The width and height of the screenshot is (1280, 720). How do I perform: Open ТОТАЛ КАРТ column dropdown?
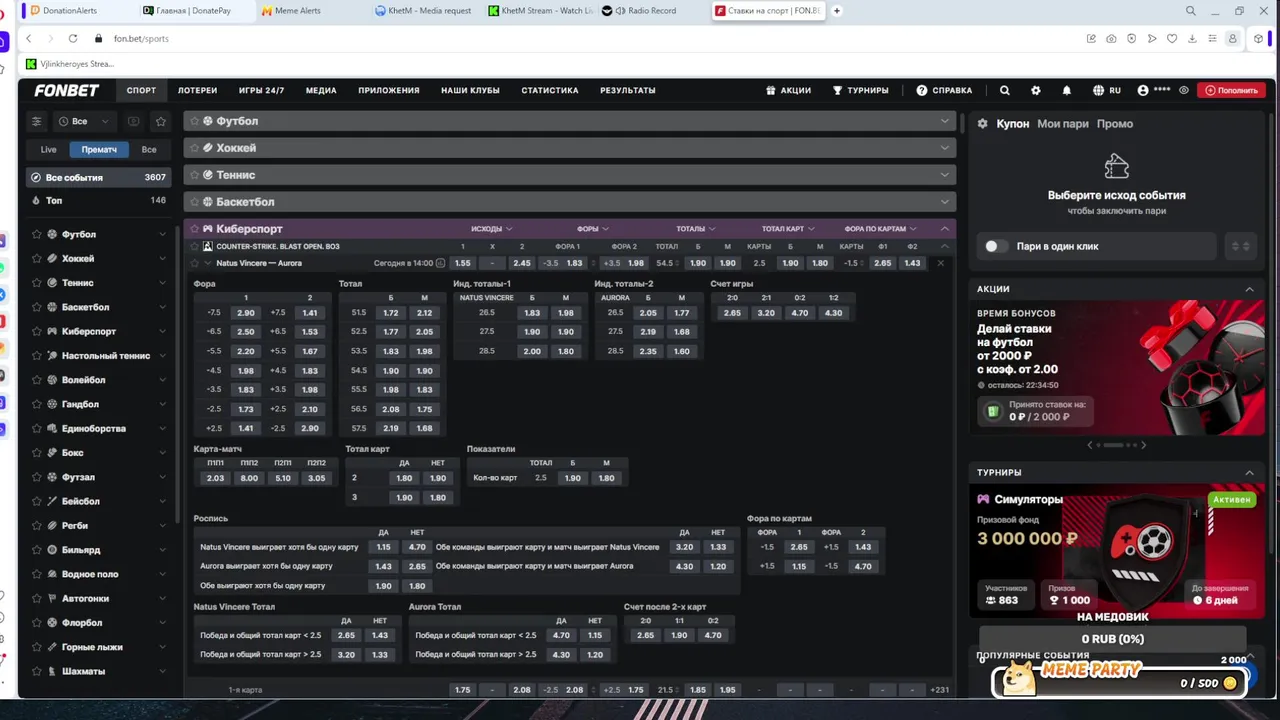789,229
